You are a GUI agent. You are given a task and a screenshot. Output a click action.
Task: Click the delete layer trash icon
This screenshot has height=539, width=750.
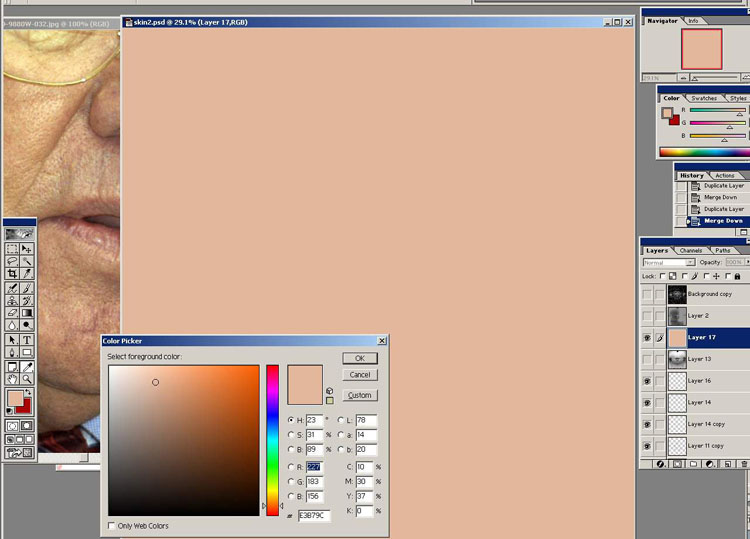(742, 464)
